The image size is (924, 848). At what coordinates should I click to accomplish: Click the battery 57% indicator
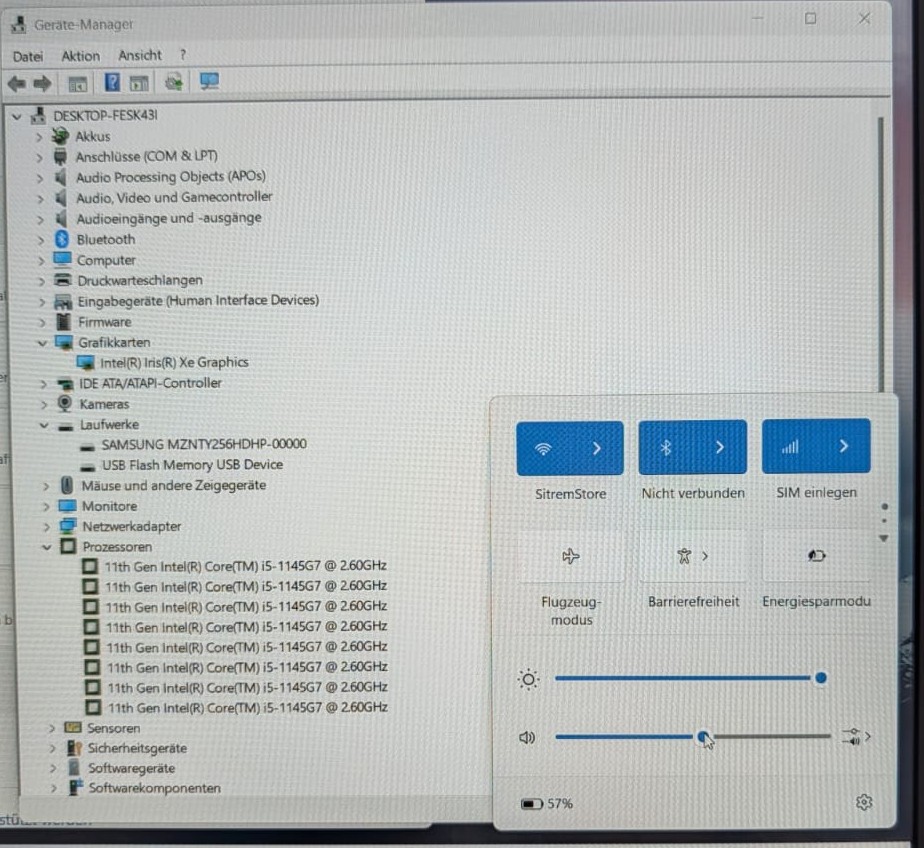(x=547, y=803)
